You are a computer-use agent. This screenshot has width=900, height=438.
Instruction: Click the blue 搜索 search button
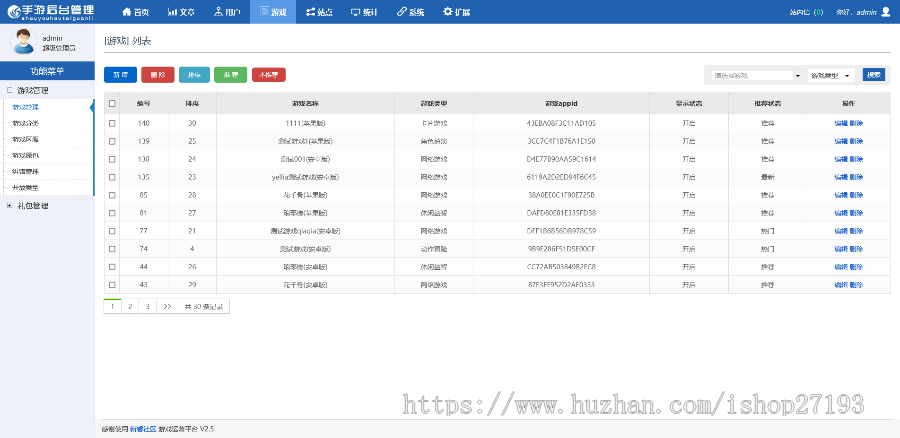(874, 75)
